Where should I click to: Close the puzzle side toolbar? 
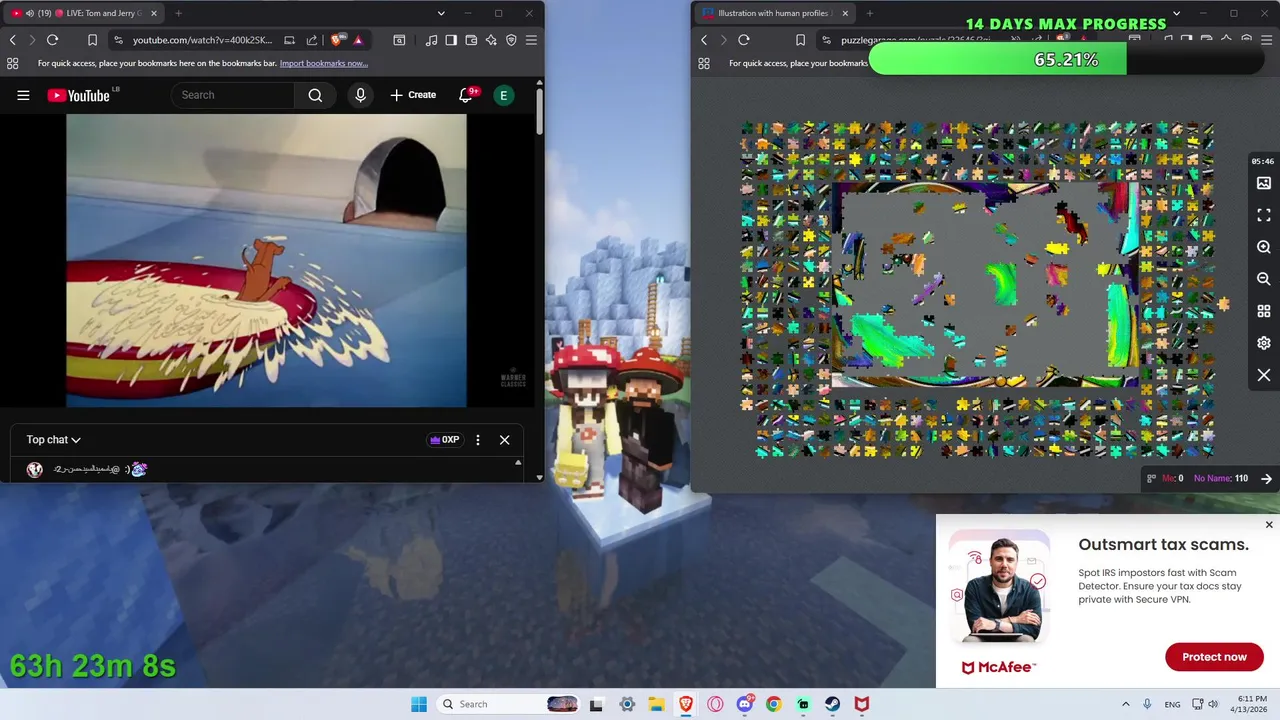[x=1264, y=375]
